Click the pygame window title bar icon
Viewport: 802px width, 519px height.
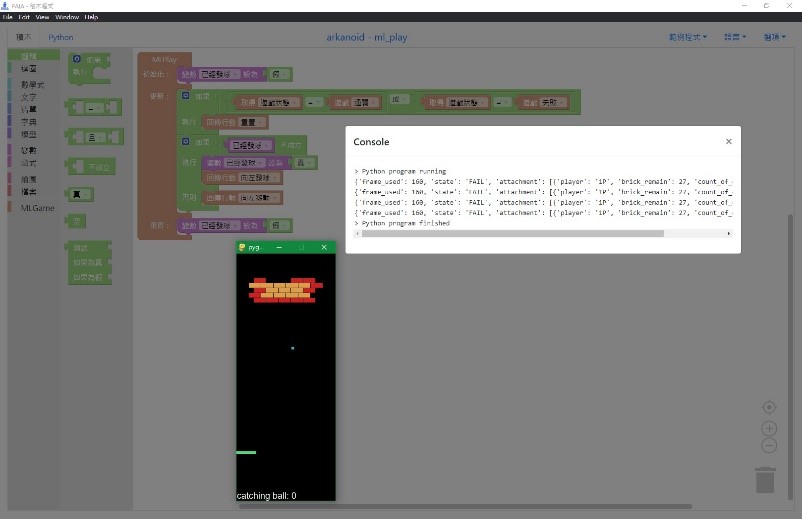pyautogui.click(x=242, y=247)
